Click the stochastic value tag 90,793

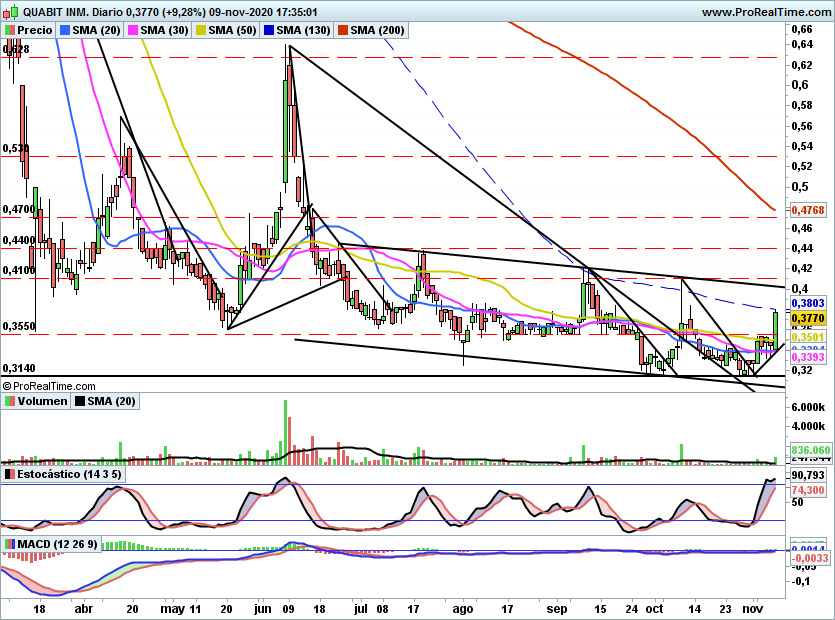point(808,475)
